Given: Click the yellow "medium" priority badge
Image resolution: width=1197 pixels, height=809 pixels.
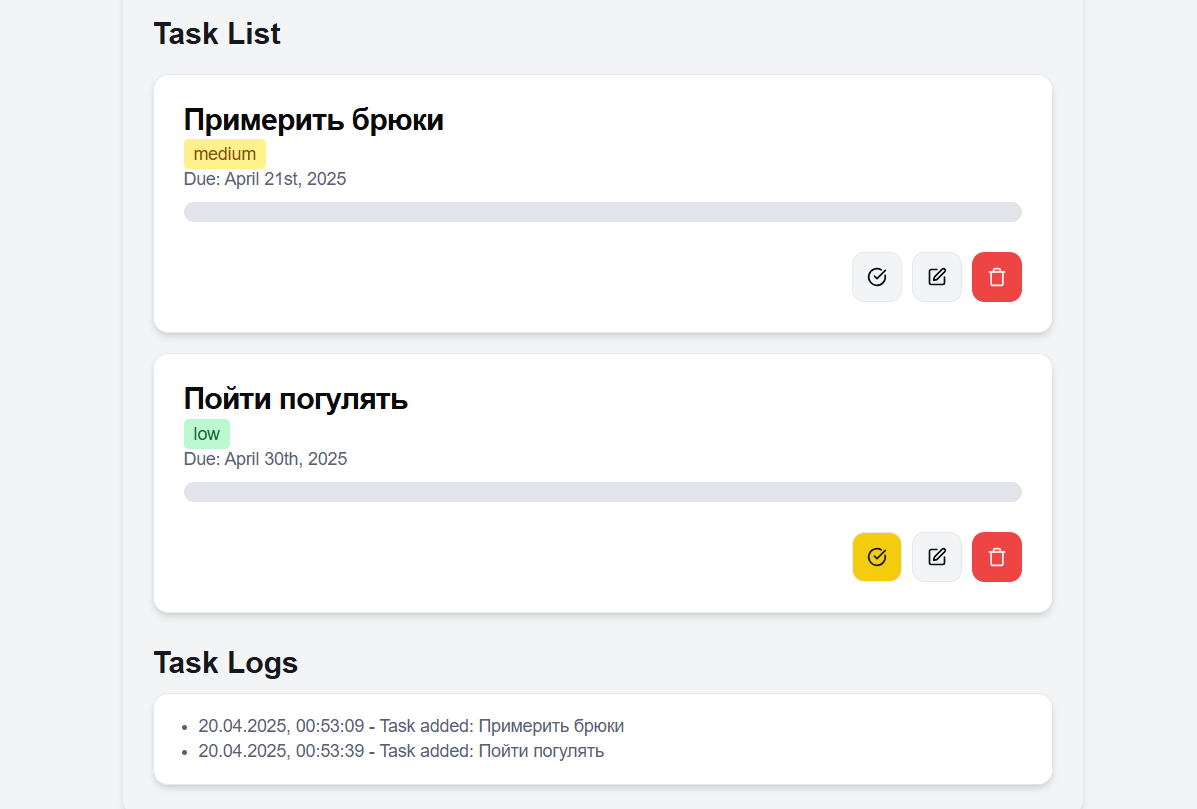Looking at the screenshot, I should (225, 154).
